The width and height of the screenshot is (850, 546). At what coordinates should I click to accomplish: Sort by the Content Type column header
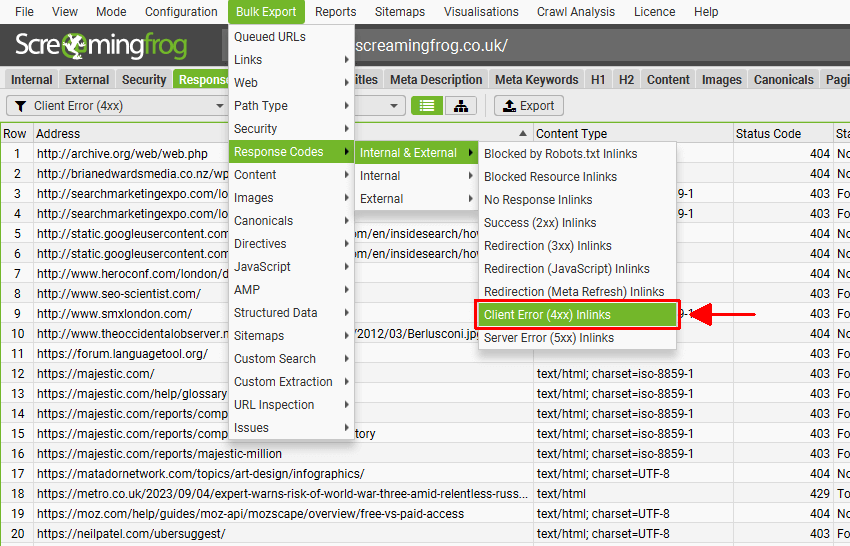coord(633,133)
